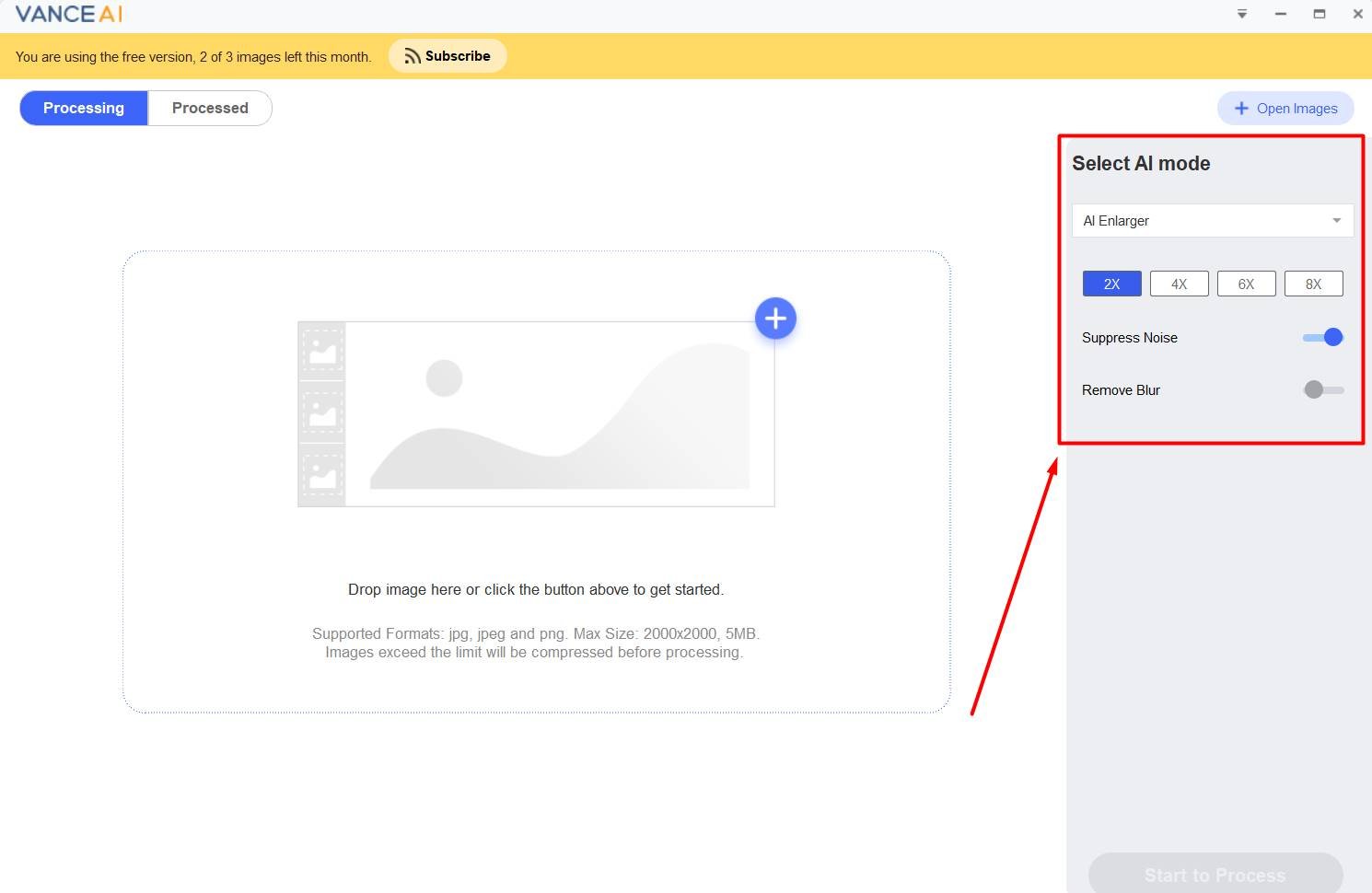The image size is (1372, 893).
Task: Click the Subscribe button
Action: coord(448,56)
